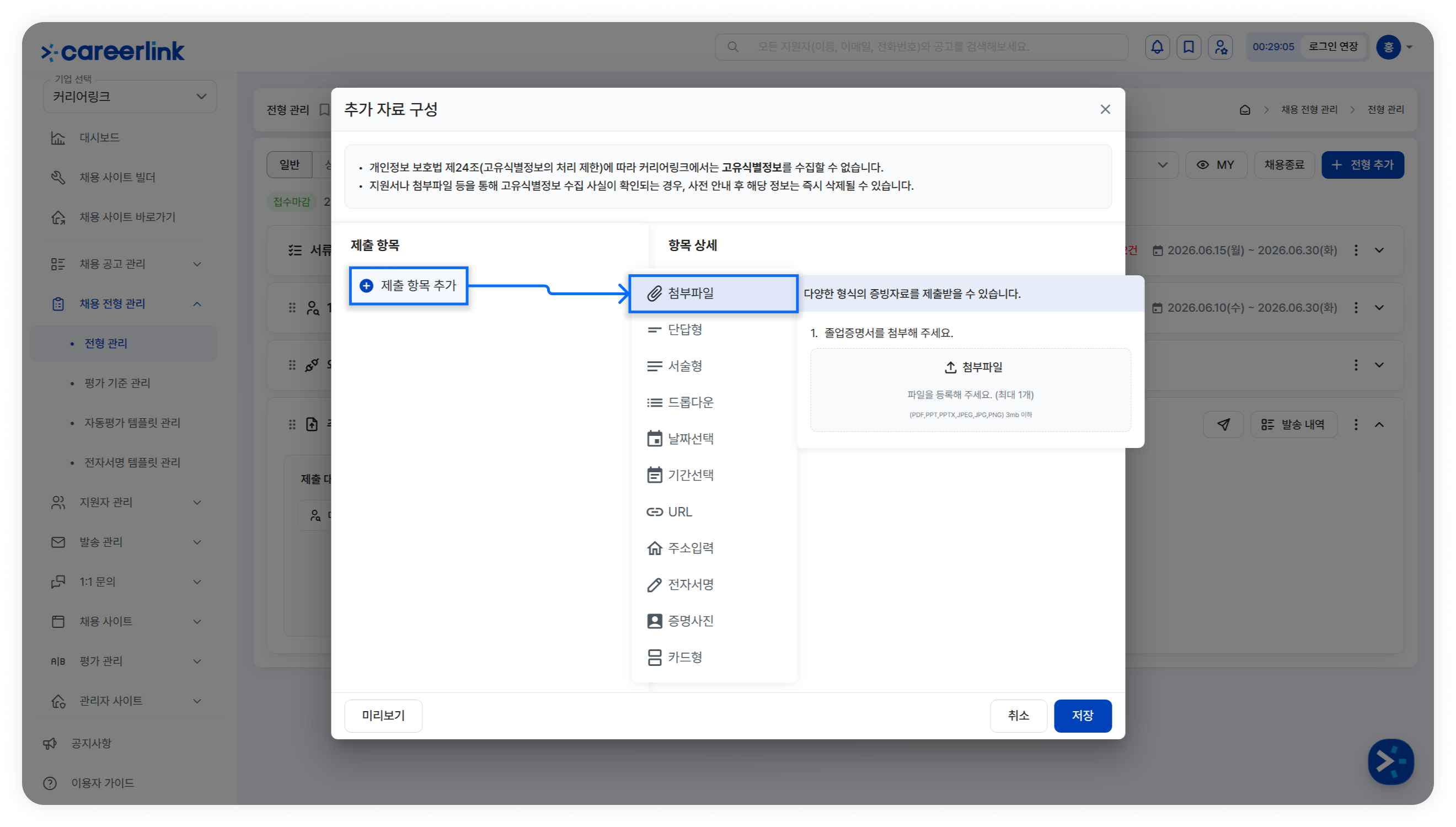Open the bookmark icon in header
Viewport: 1456px width, 827px height.
point(1189,47)
